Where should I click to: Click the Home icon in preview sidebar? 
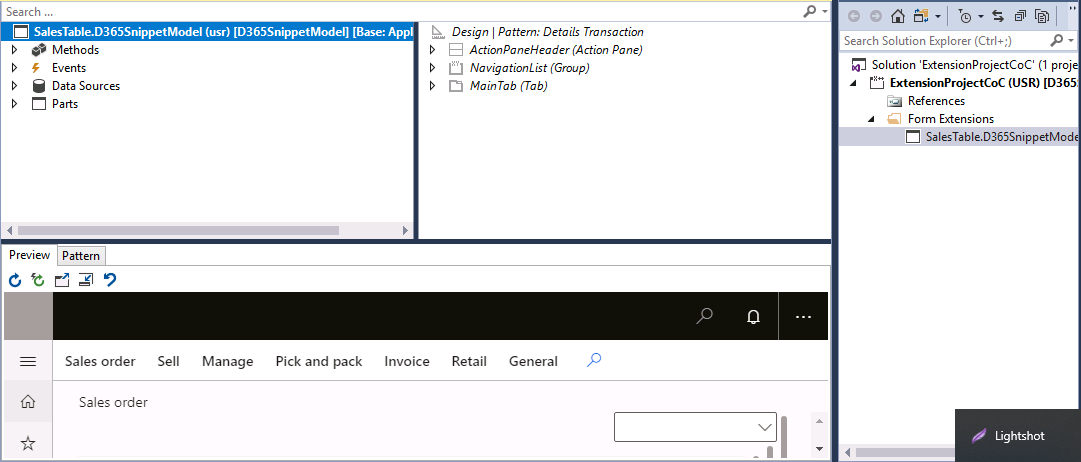(28, 401)
